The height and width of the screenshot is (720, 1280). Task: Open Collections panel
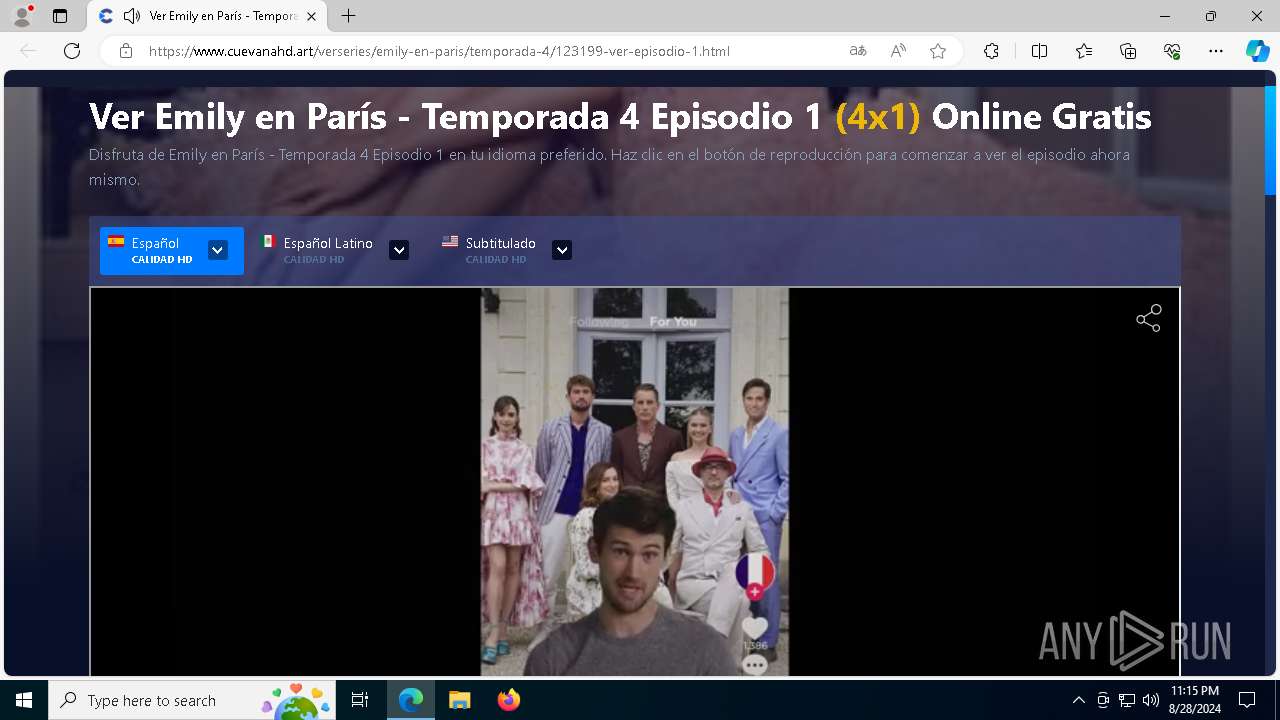(1128, 51)
